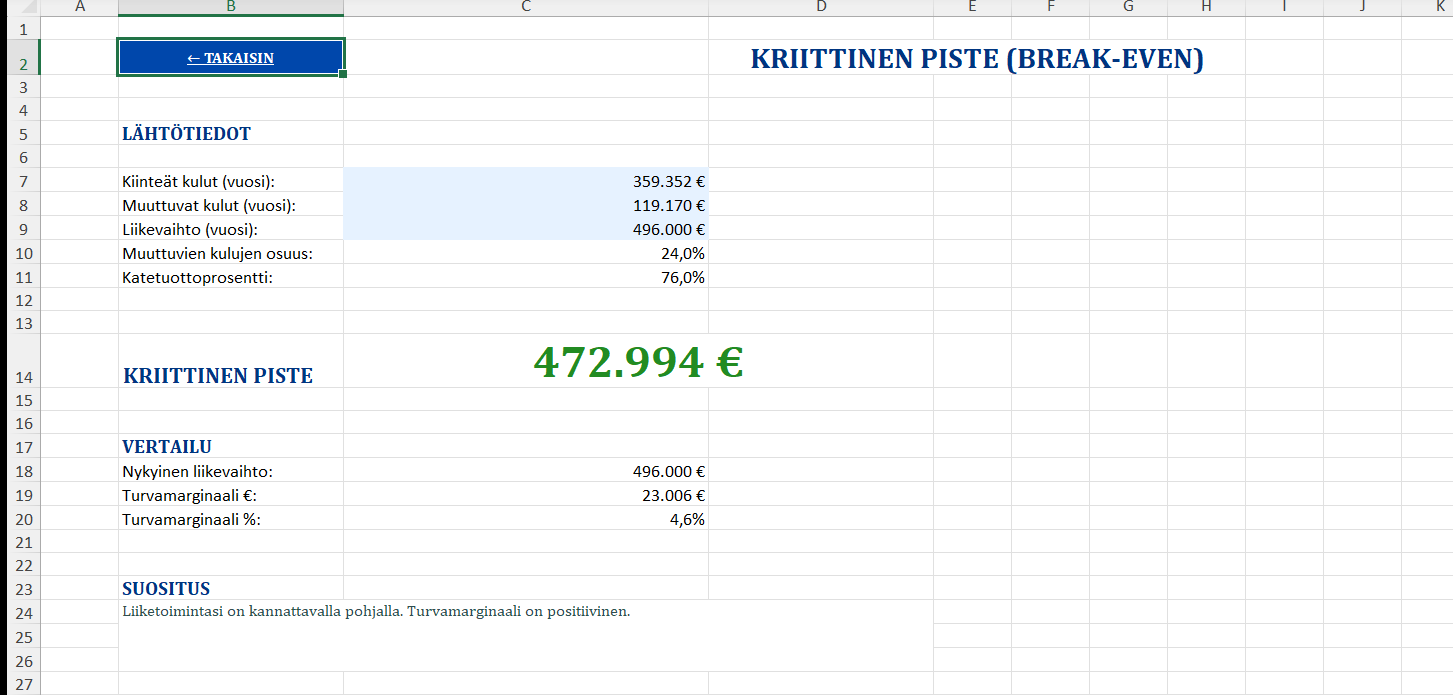This screenshot has width=1453, height=695.
Task: Click the VERTAILU heading cell
Action: 167,447
